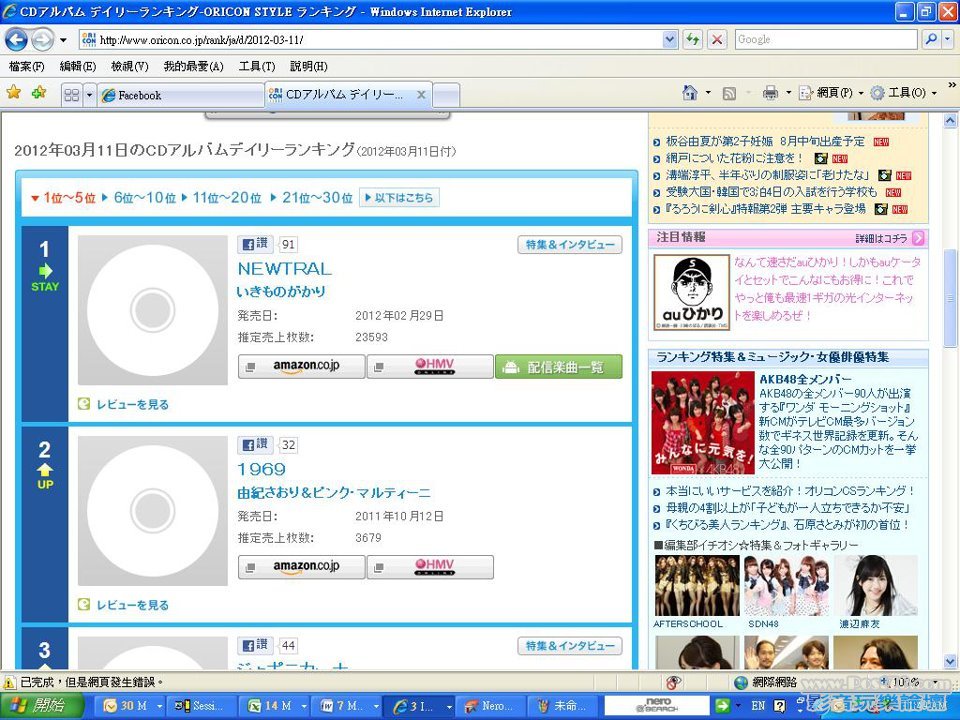Select the 11位〜20位 ranking range
This screenshot has height=720, width=960.
tap(227, 198)
